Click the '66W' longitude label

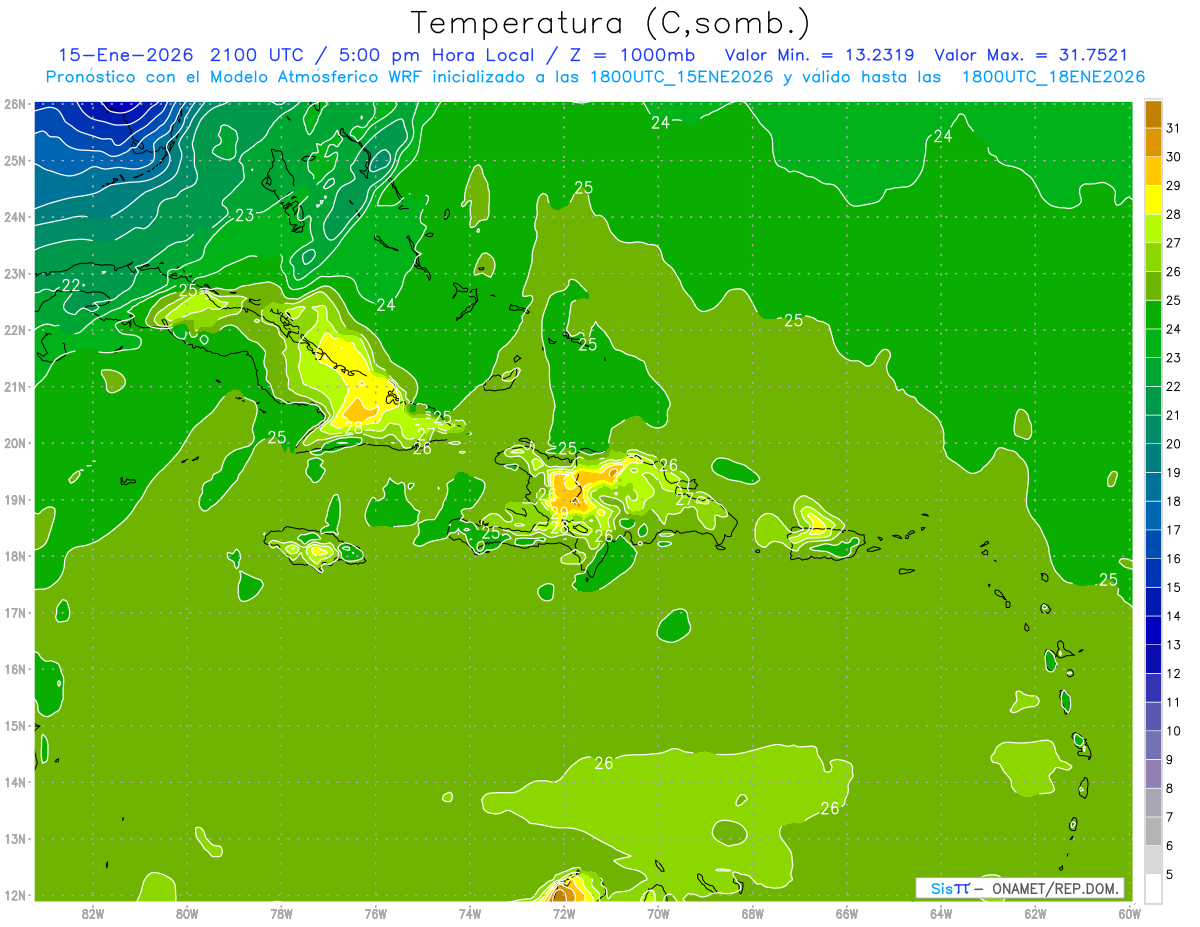[x=847, y=913]
